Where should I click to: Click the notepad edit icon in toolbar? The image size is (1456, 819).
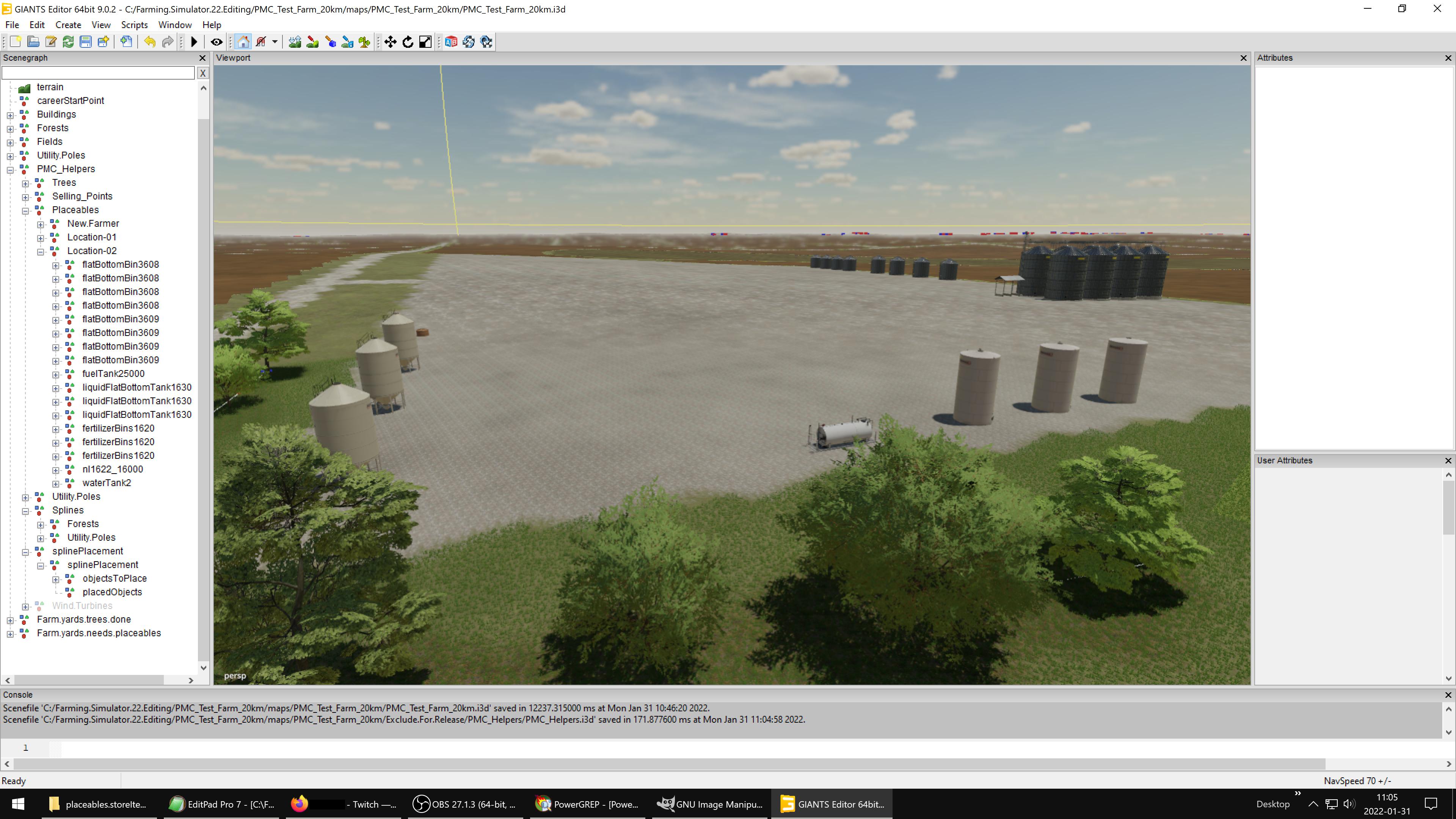(x=51, y=42)
